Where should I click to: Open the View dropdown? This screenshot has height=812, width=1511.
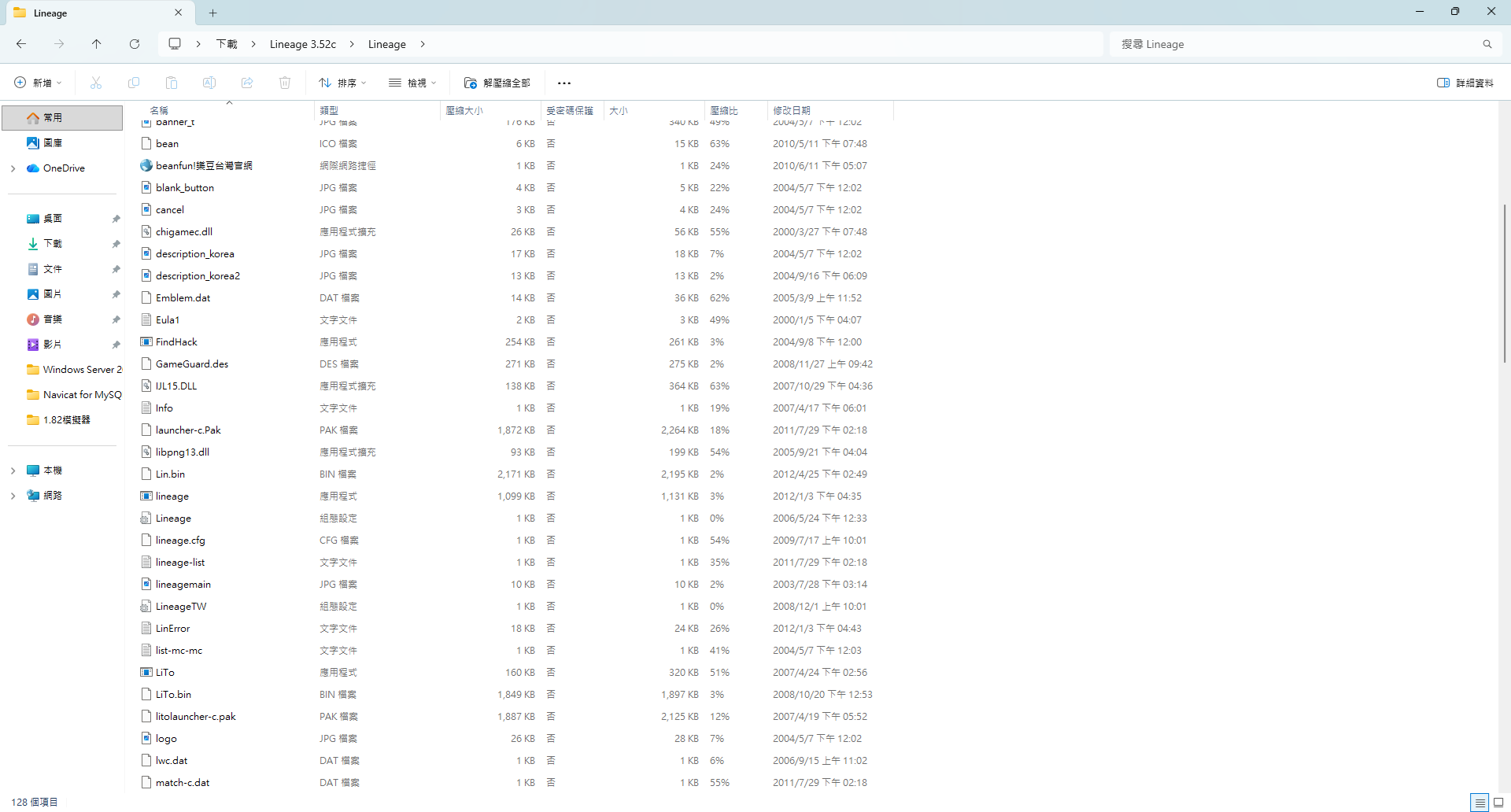pyautogui.click(x=412, y=83)
